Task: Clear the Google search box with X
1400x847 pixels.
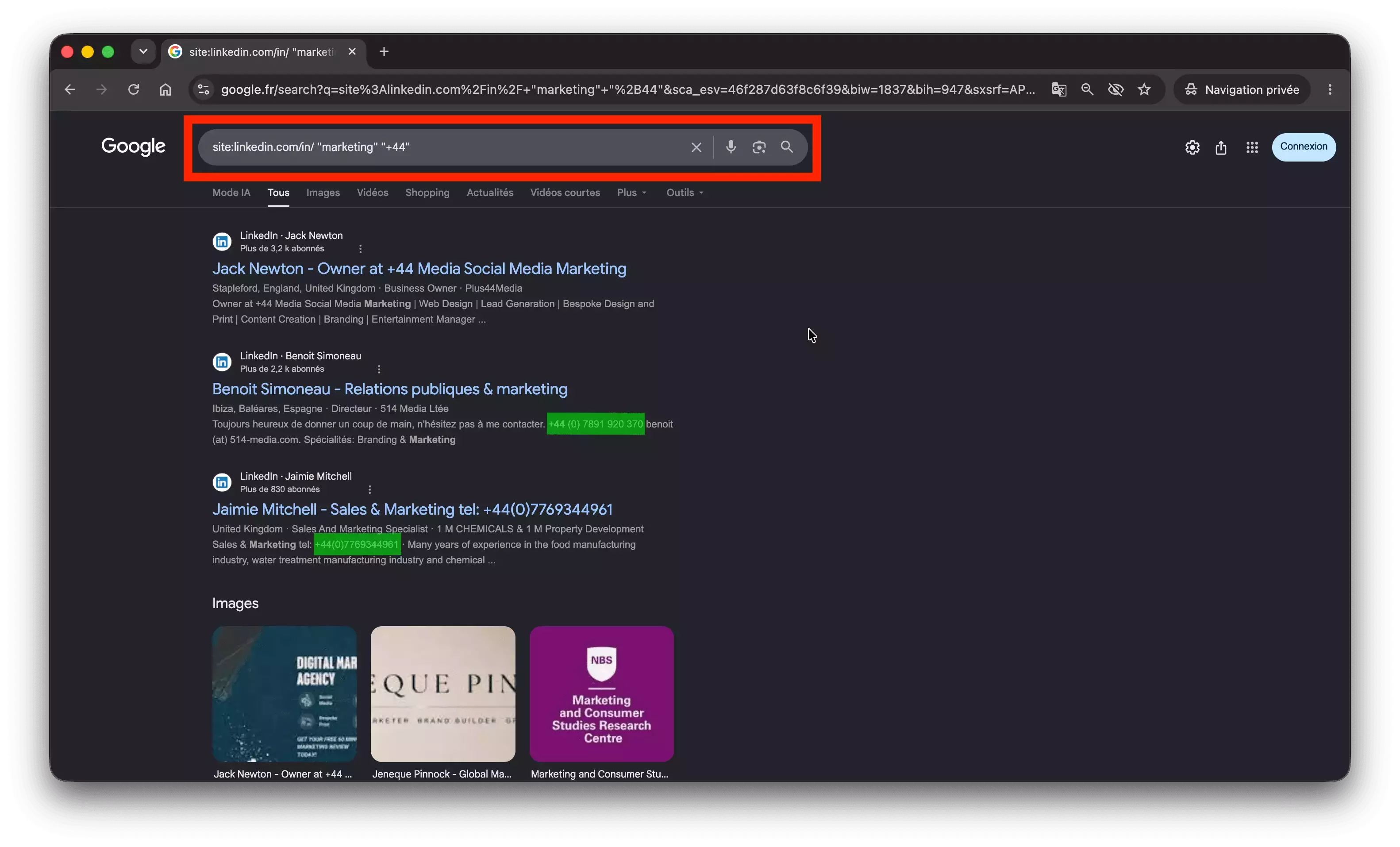Action: coord(696,147)
